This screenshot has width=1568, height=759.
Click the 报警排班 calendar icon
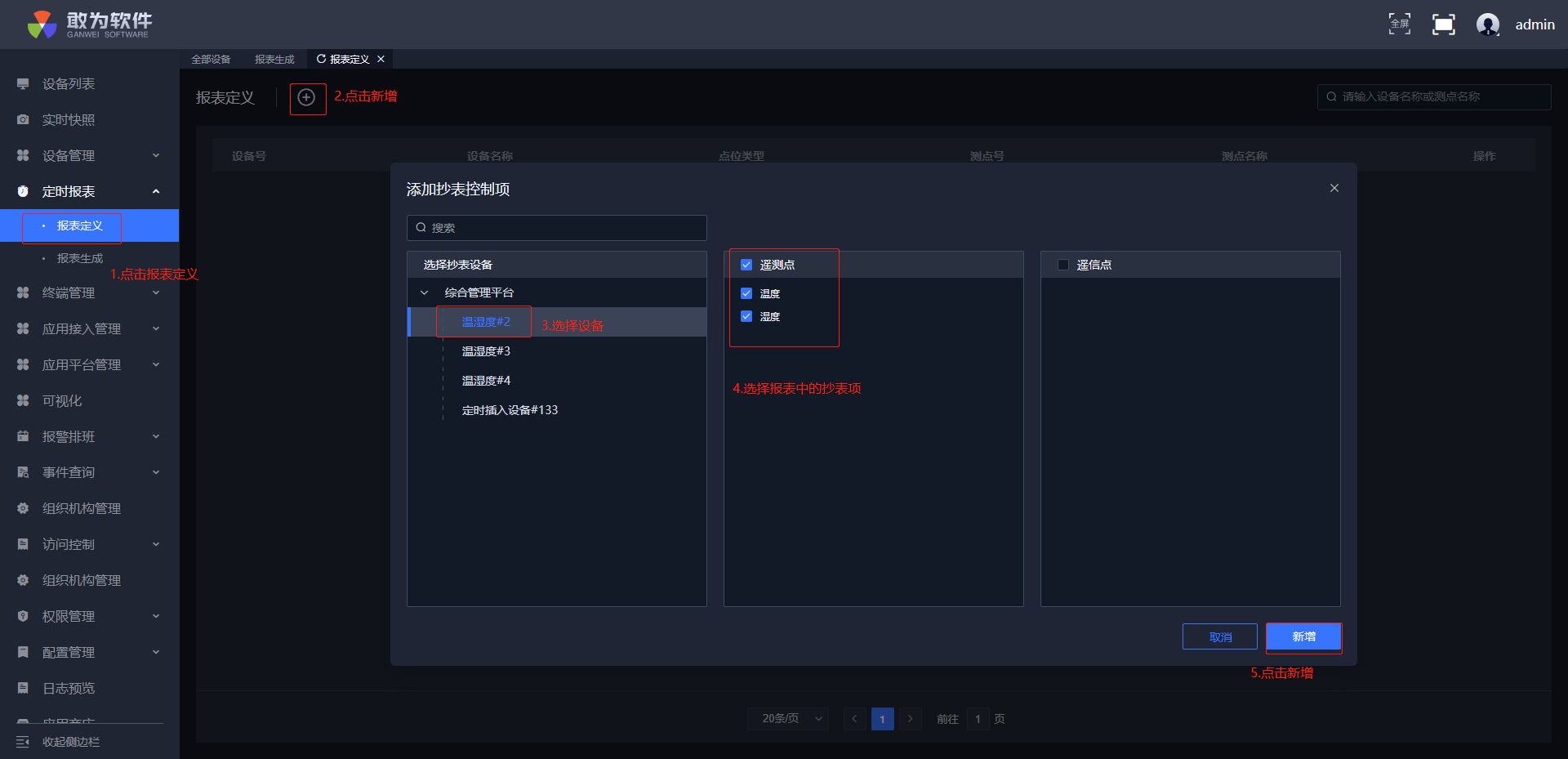pos(23,437)
